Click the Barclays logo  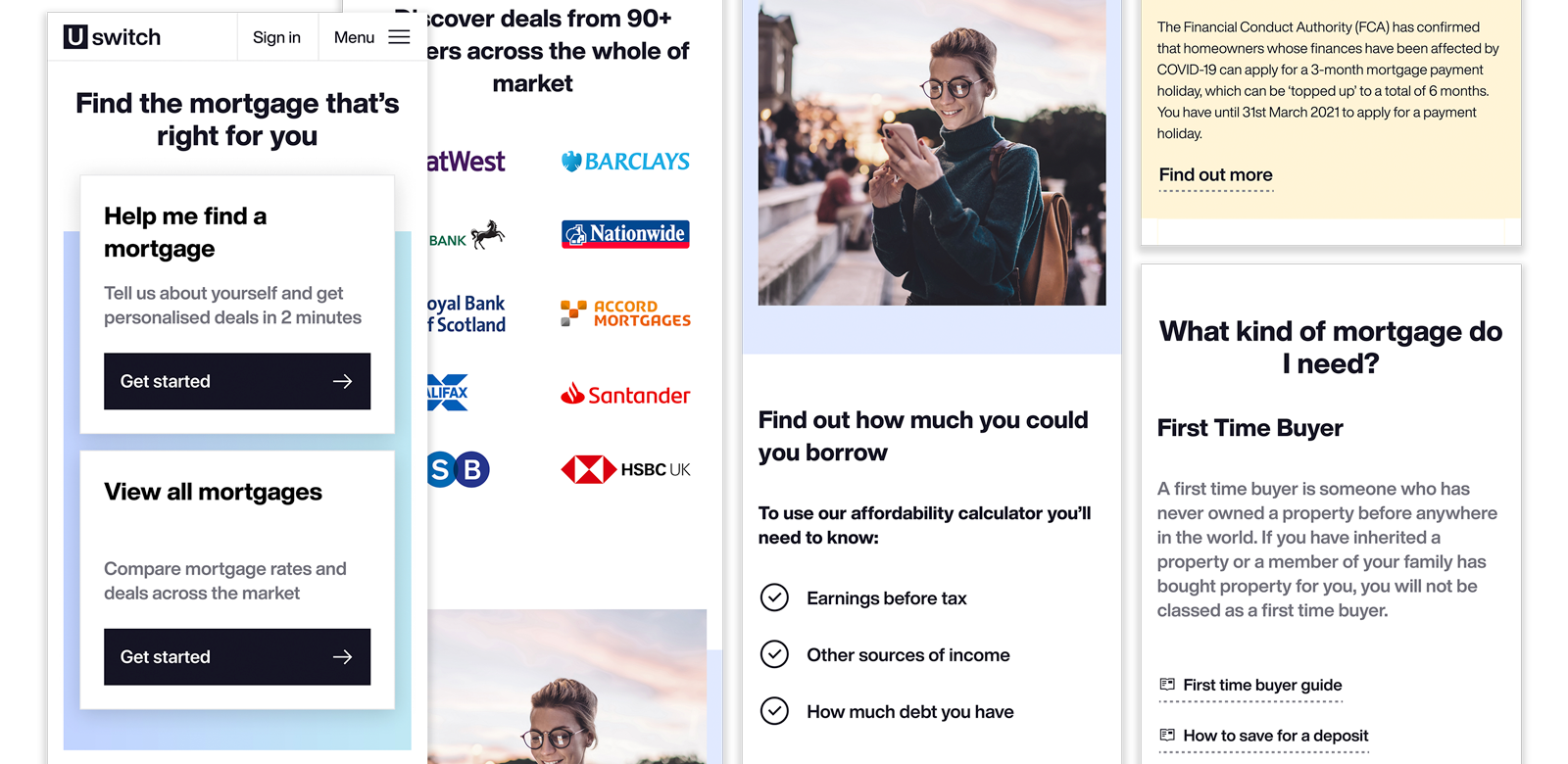[625, 162]
